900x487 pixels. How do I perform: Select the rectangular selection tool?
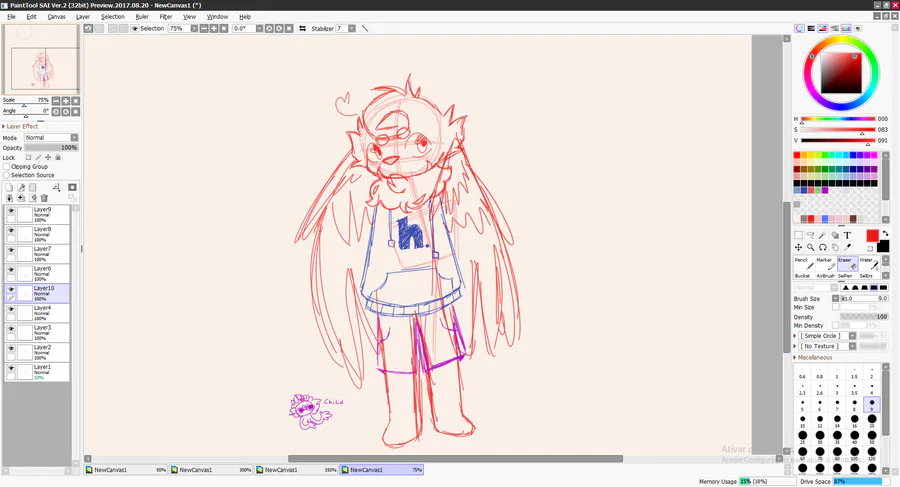click(798, 235)
